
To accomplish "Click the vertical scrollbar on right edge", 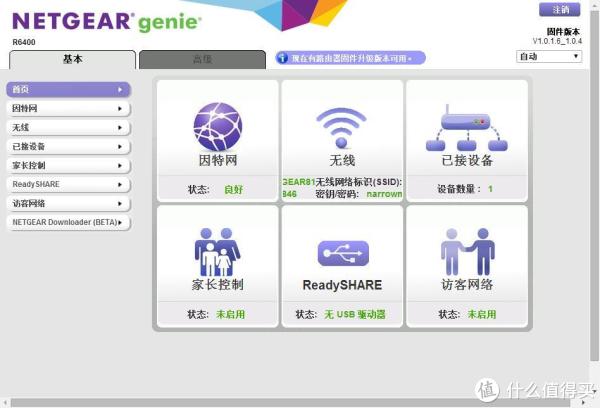I will [594, 186].
